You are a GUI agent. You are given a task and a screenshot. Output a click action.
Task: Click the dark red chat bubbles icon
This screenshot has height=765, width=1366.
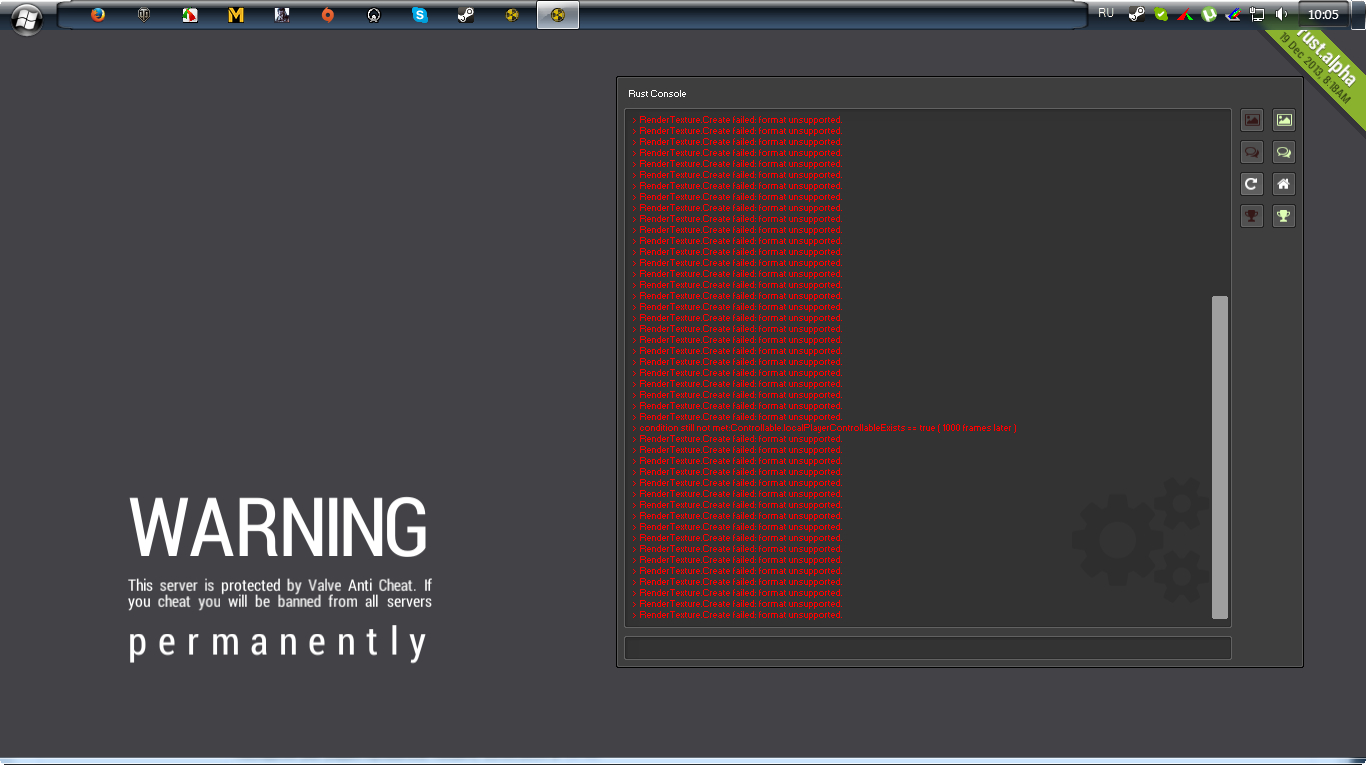[1252, 152]
